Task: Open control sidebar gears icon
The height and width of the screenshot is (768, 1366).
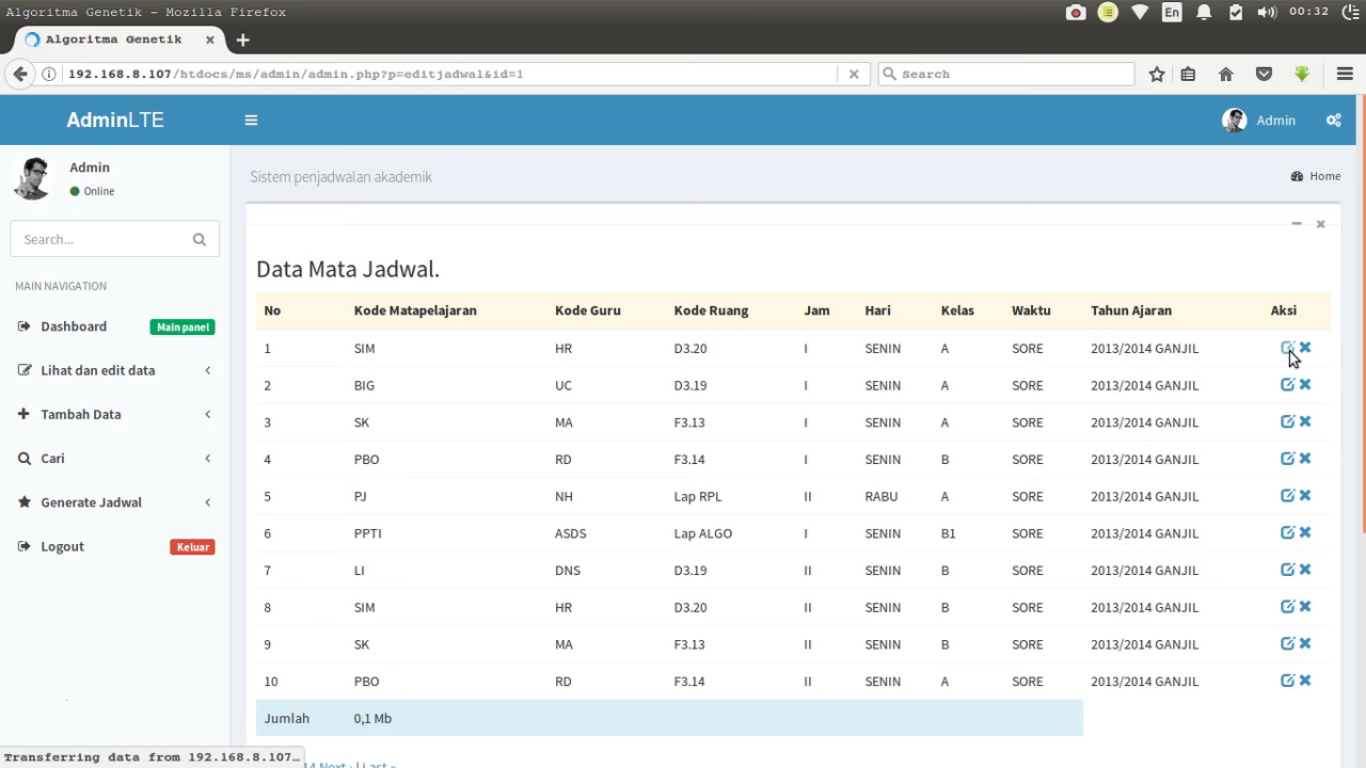Action: 1333,120
